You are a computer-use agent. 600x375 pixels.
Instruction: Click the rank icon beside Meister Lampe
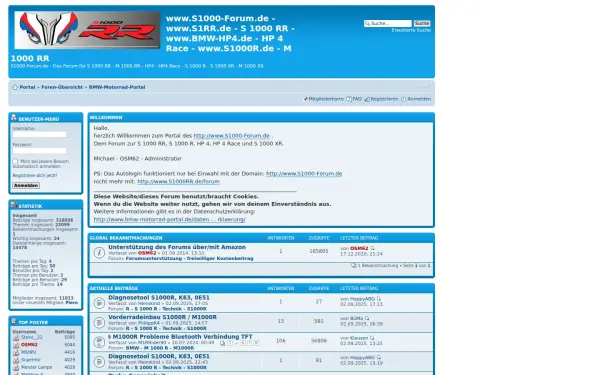pyautogui.click(x=16, y=367)
